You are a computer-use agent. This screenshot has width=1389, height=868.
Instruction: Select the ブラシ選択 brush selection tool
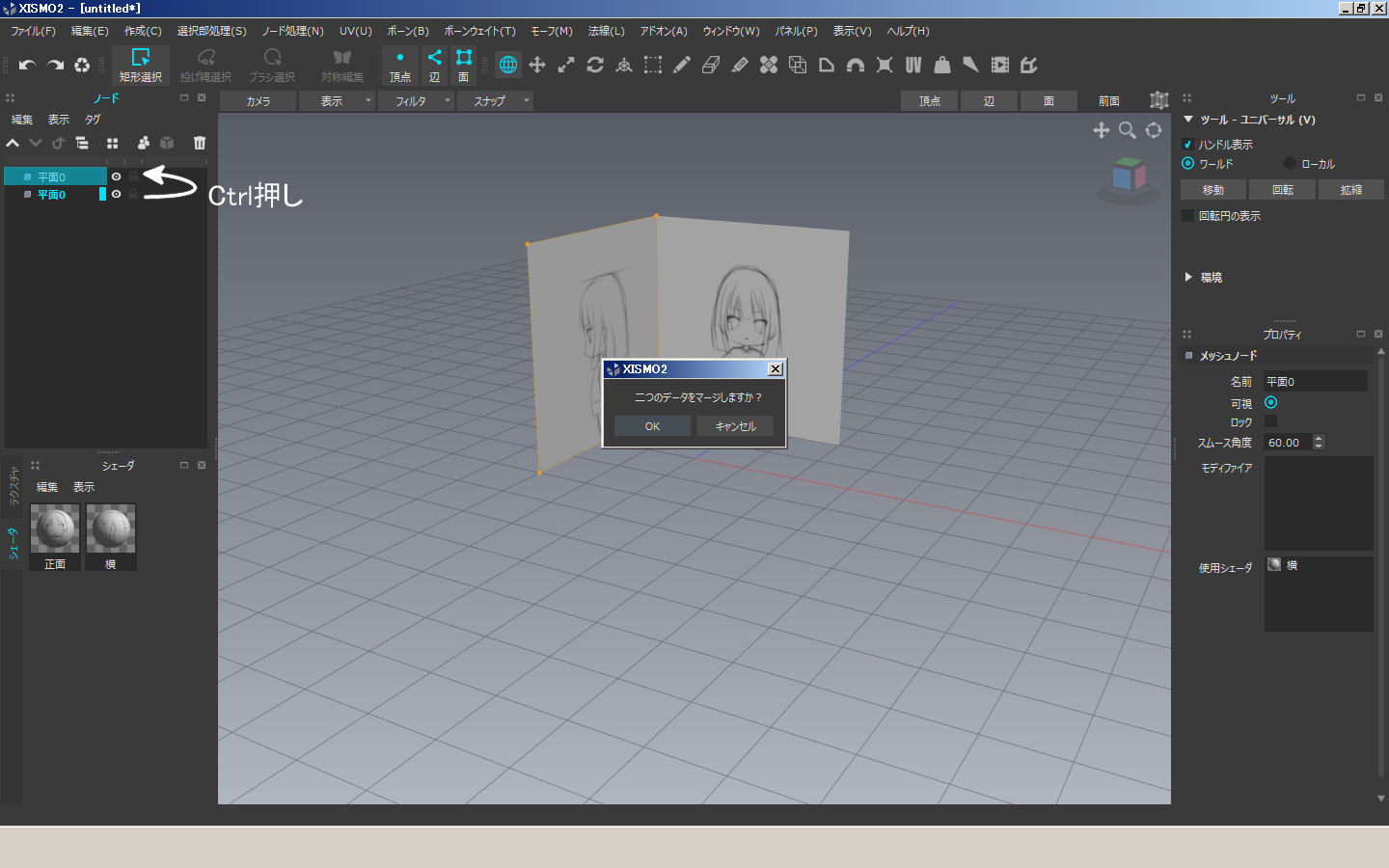tap(272, 65)
